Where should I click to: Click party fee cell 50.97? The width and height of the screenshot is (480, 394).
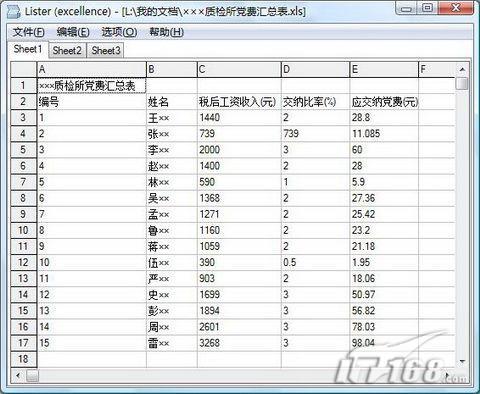pyautogui.click(x=384, y=295)
